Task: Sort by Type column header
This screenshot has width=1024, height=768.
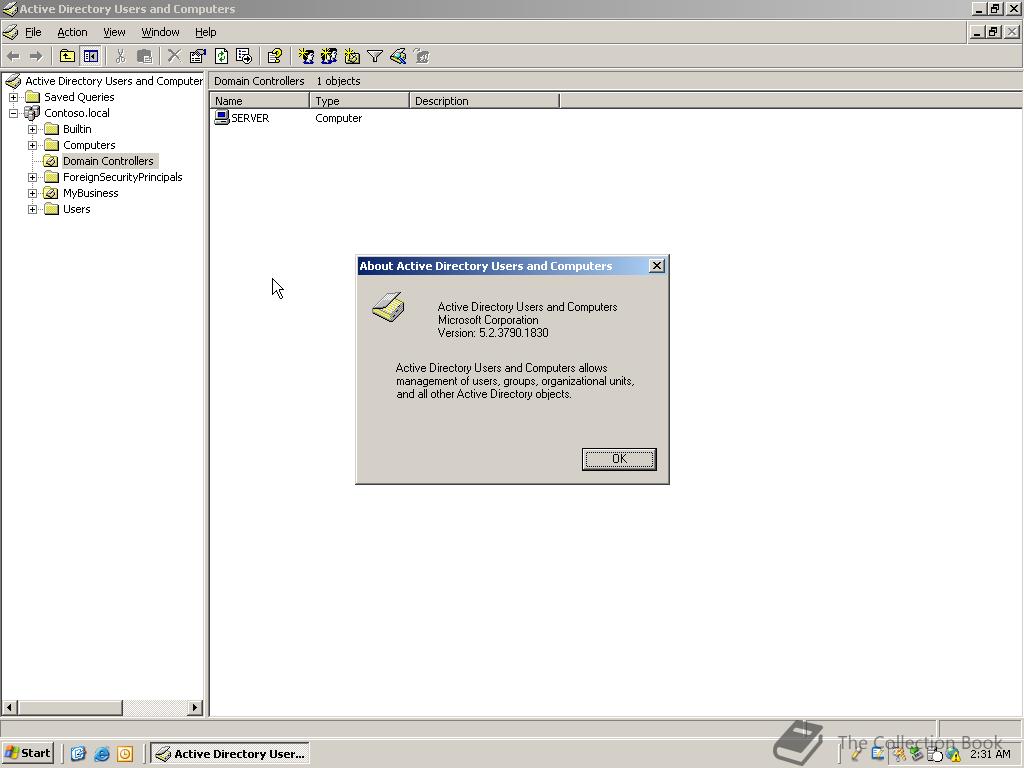Action: click(360, 101)
